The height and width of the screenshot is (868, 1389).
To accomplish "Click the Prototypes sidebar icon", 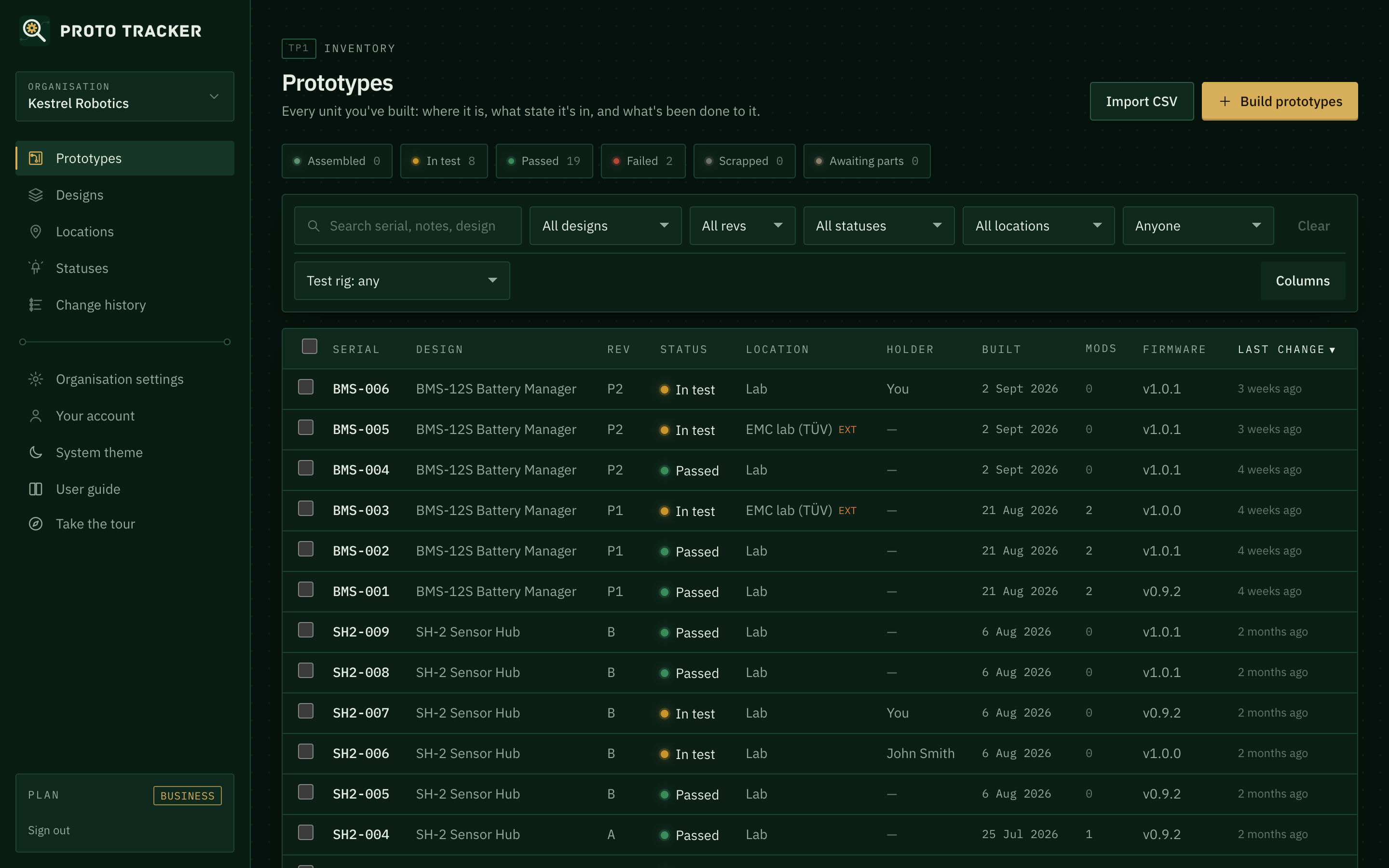I will pos(36,159).
